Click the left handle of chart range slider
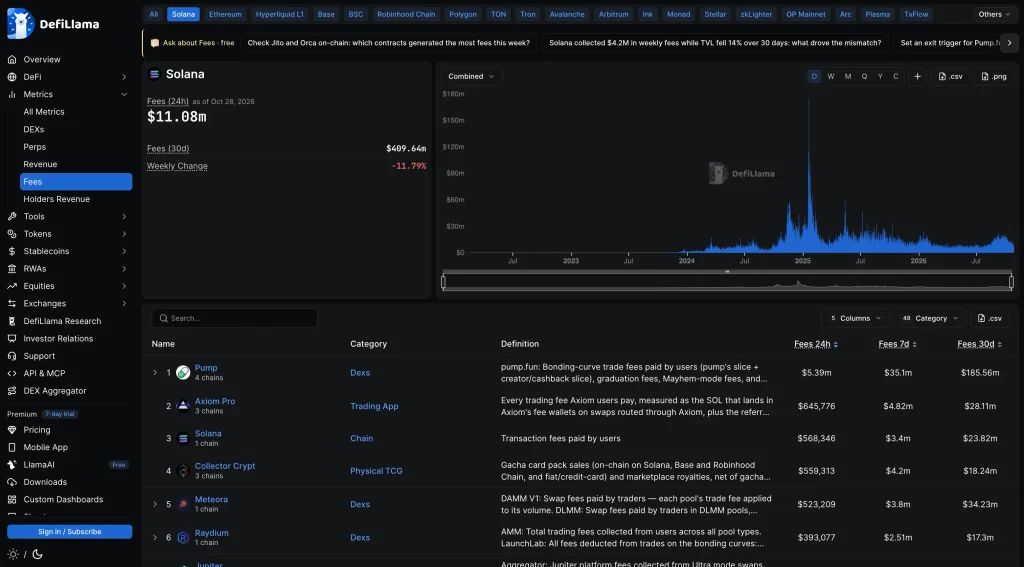 click(443, 282)
